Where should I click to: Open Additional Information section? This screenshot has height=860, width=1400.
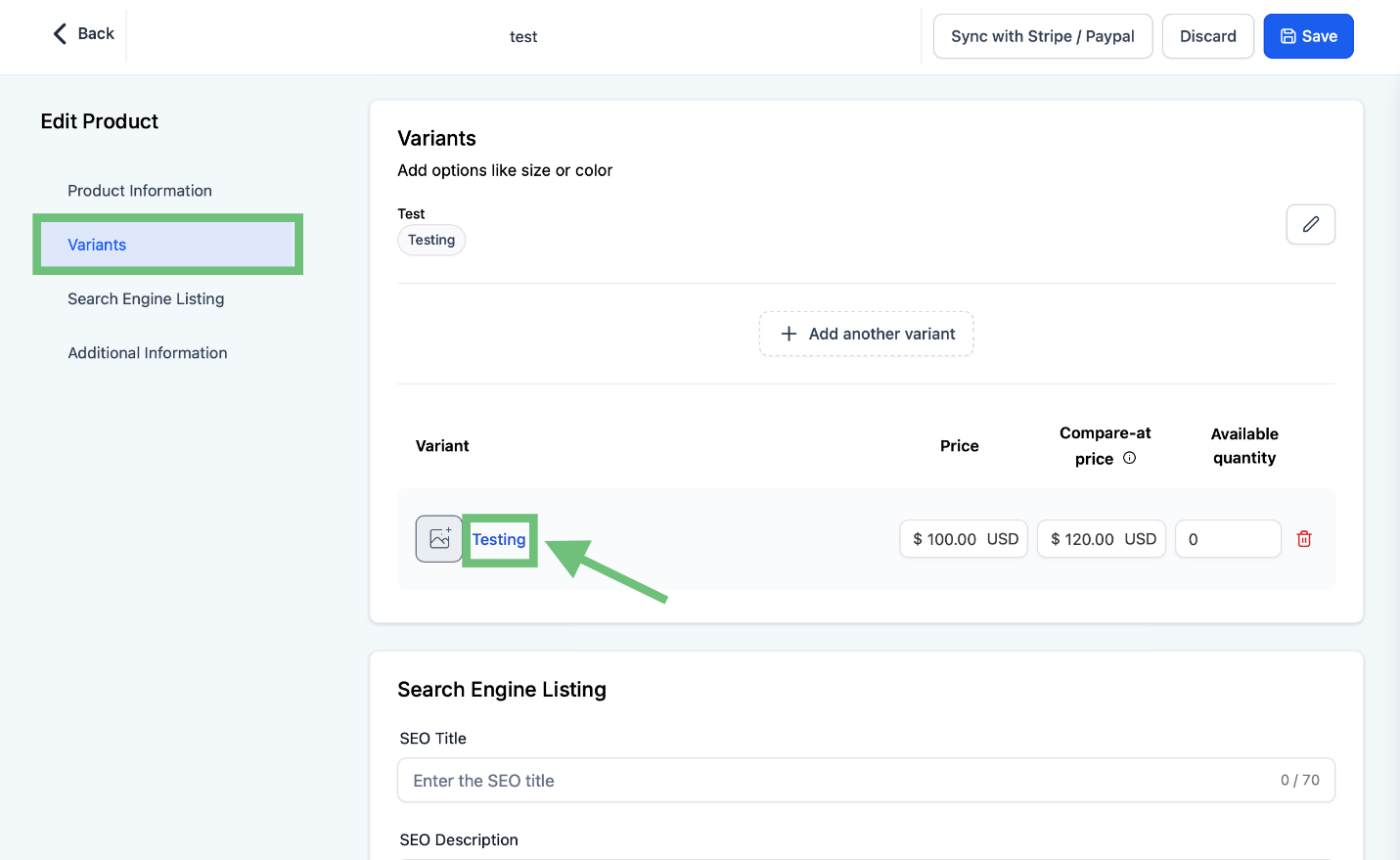[148, 353]
